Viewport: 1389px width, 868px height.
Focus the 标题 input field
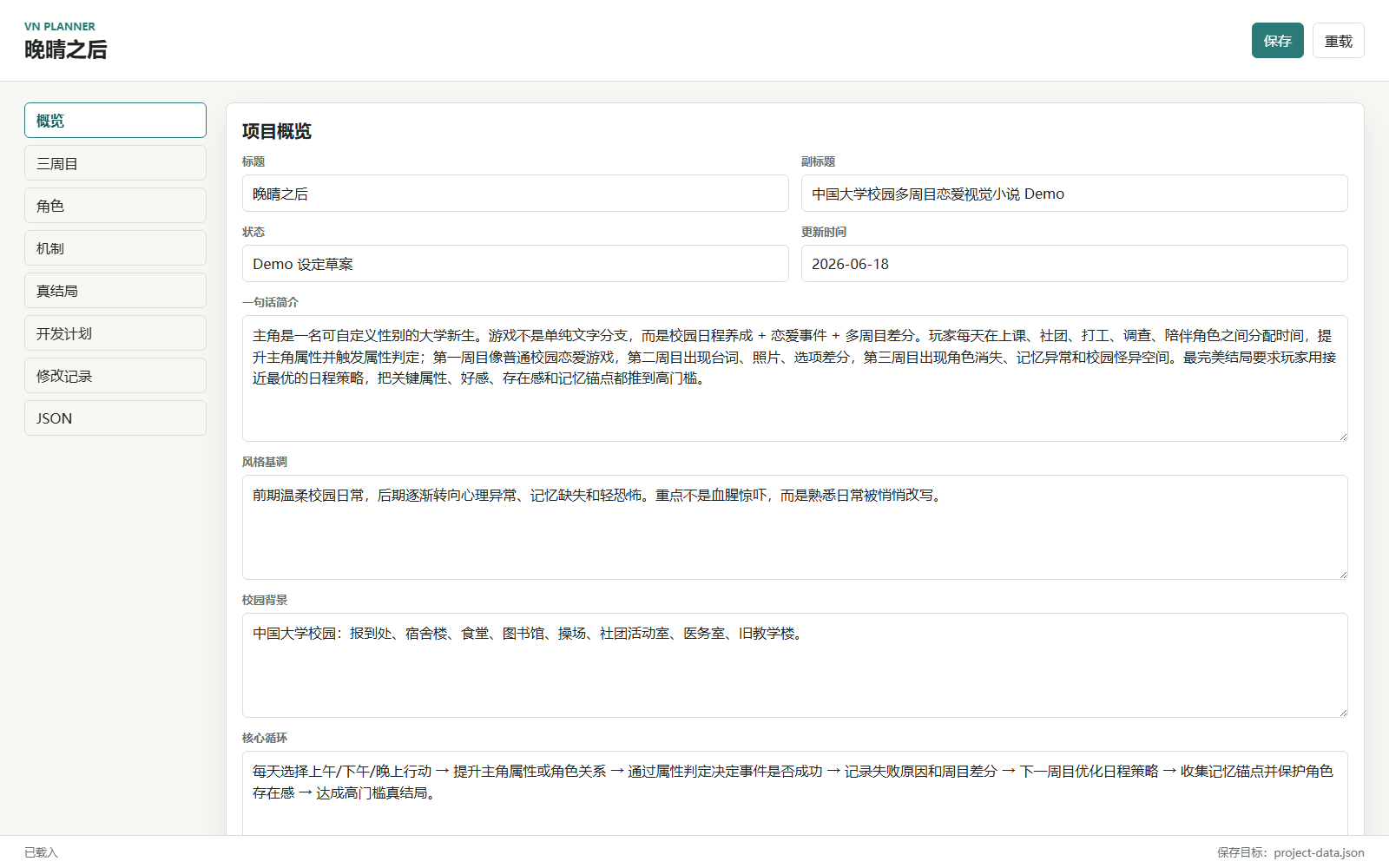pos(516,194)
